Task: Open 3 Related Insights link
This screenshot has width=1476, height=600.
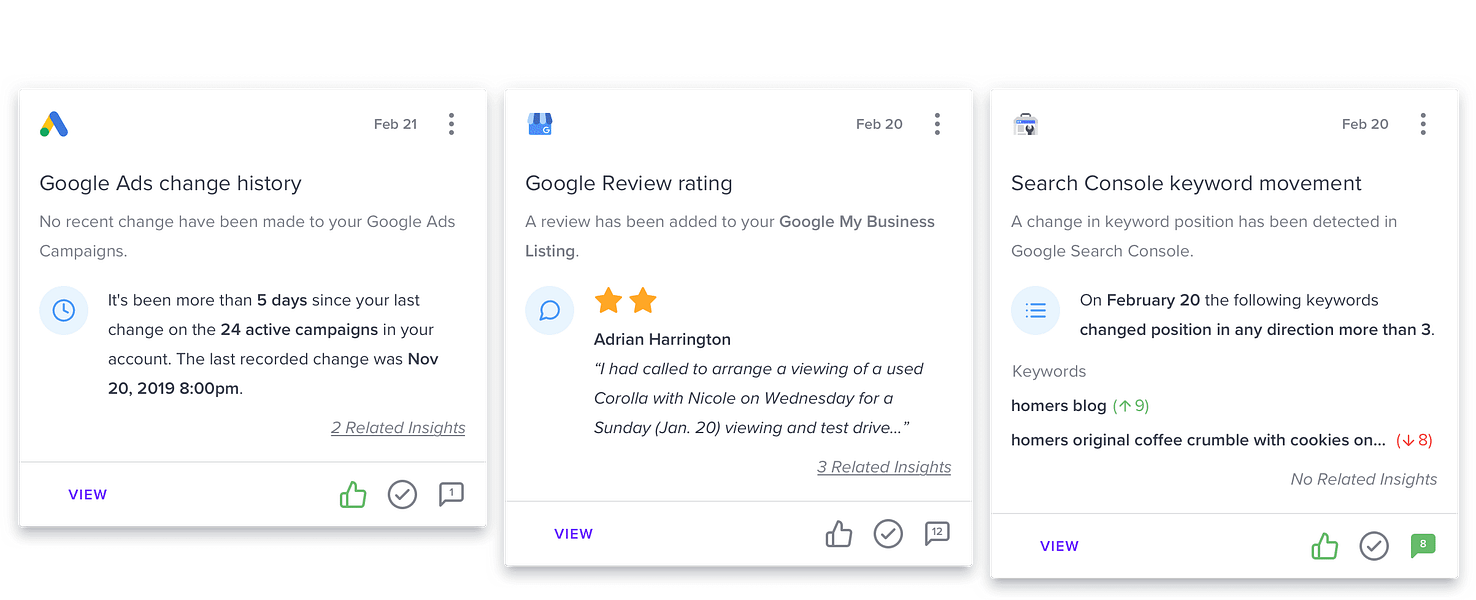Action: [884, 467]
